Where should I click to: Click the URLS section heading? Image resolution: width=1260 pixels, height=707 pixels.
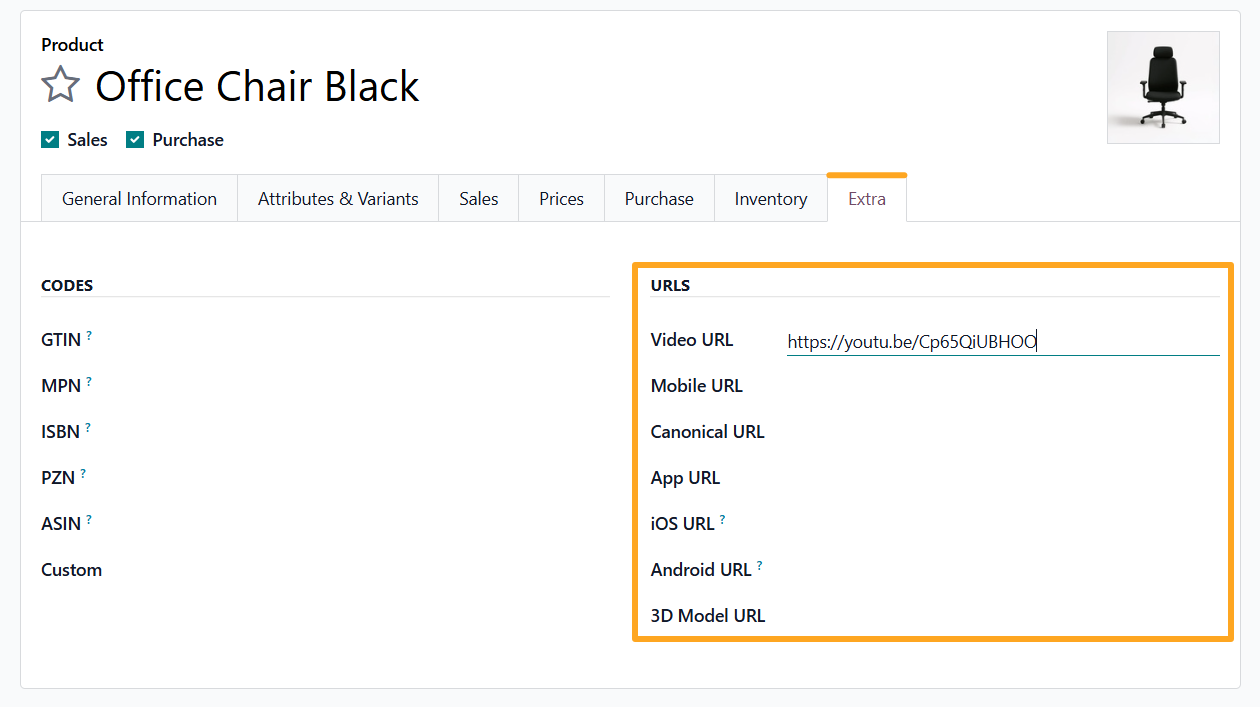(x=671, y=286)
